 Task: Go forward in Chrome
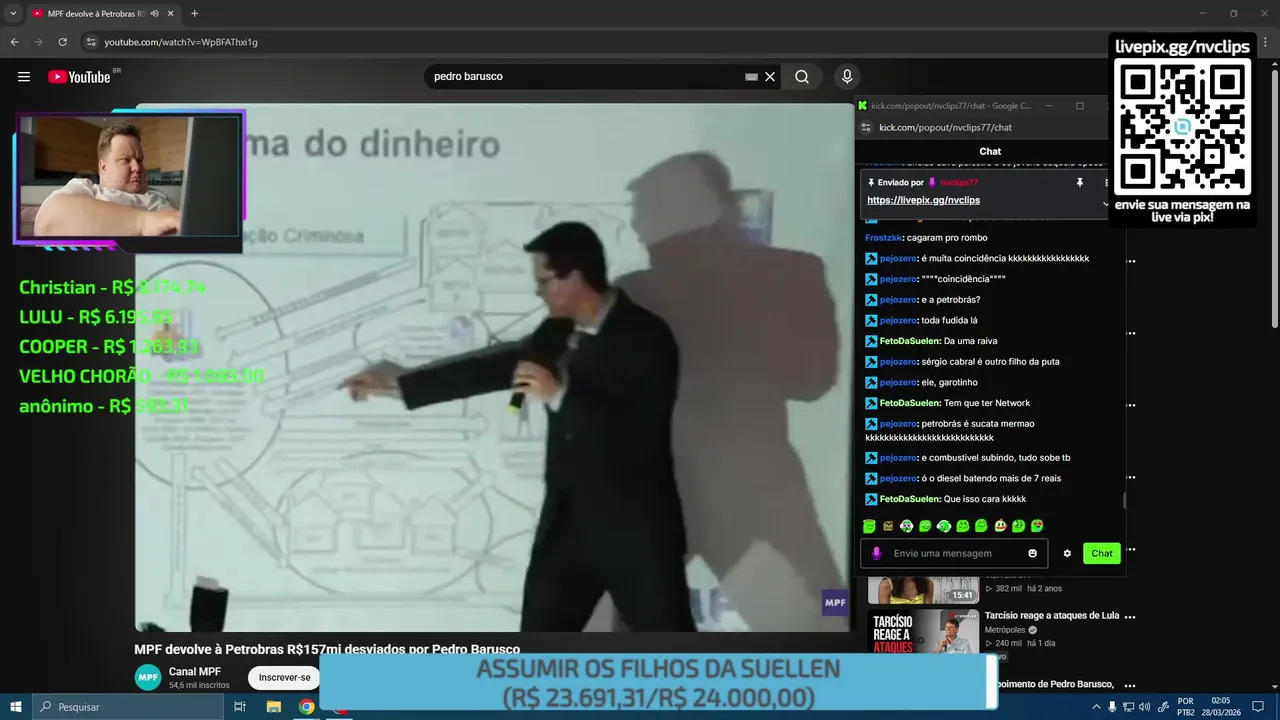coord(38,42)
